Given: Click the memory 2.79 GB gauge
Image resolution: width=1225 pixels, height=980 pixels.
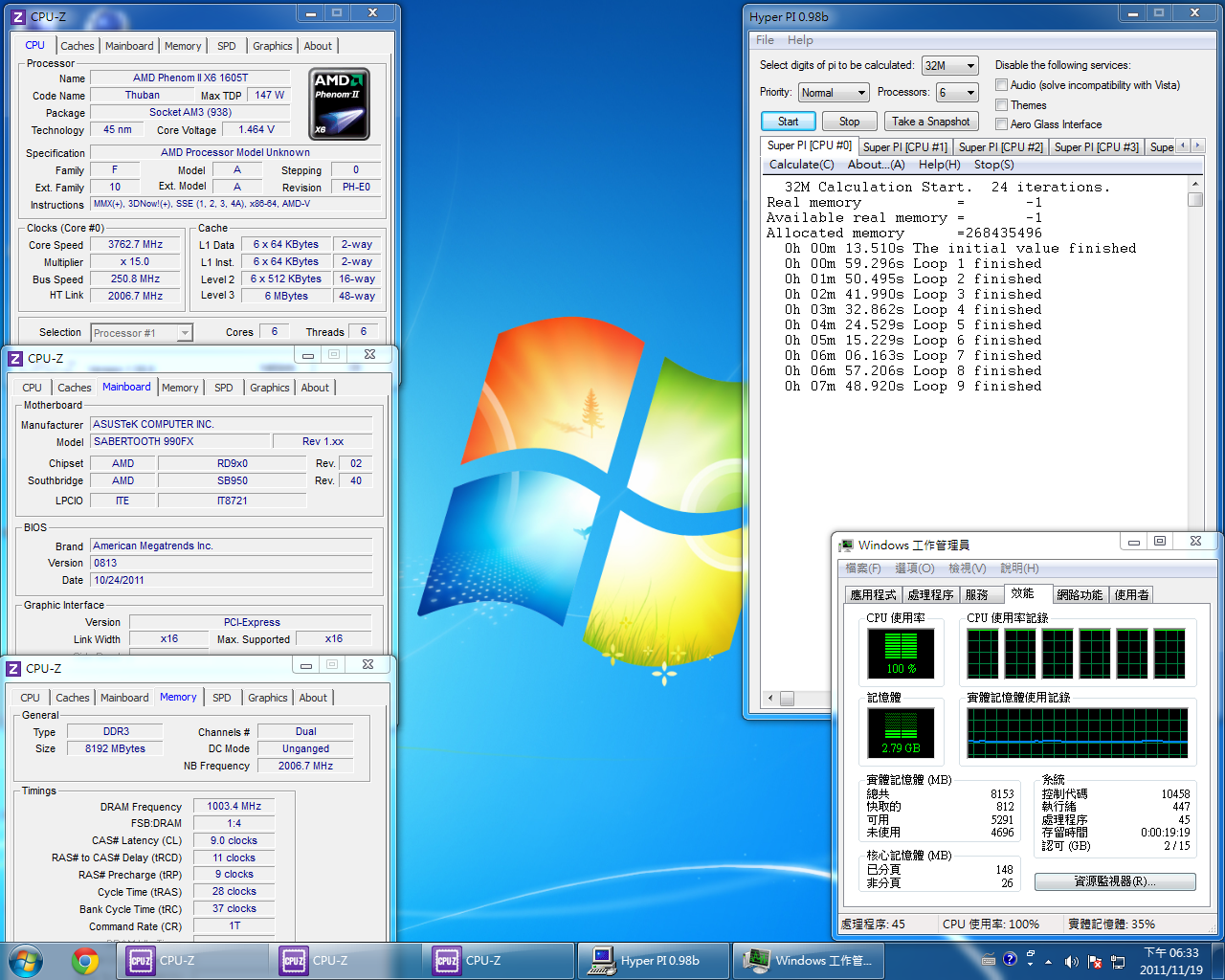Looking at the screenshot, I should (x=901, y=733).
